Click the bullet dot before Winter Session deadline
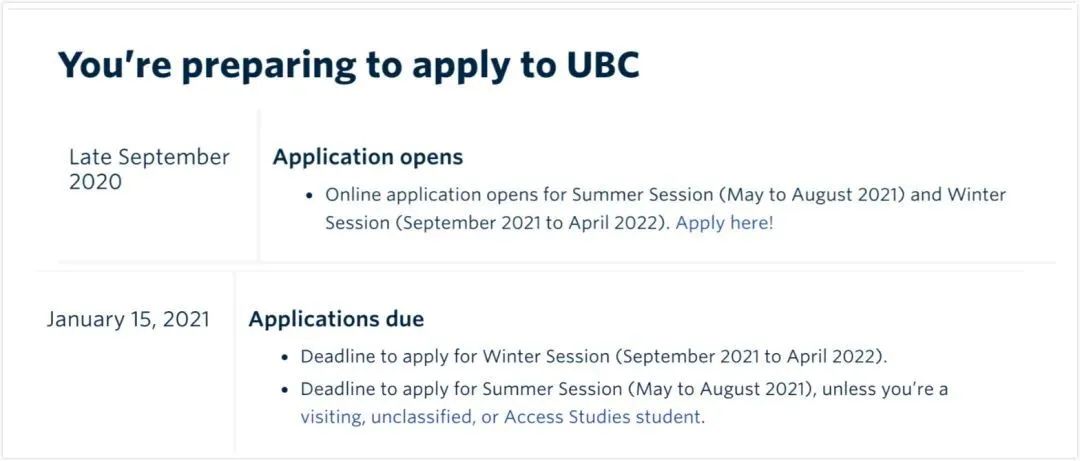The height and width of the screenshot is (461, 1080). (x=286, y=358)
